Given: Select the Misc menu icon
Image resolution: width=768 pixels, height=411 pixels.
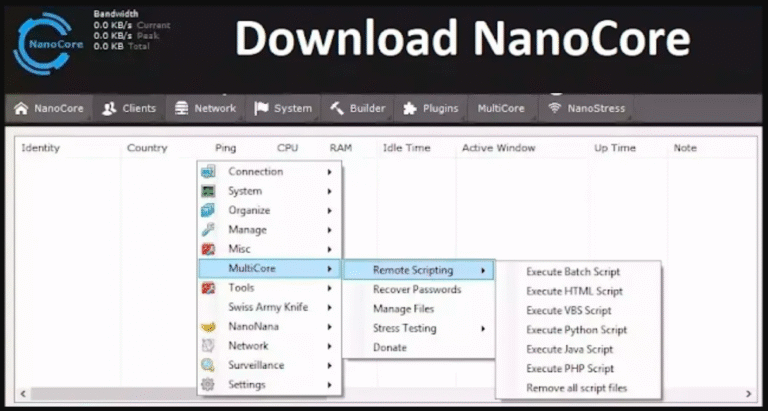Looking at the screenshot, I should pos(208,249).
